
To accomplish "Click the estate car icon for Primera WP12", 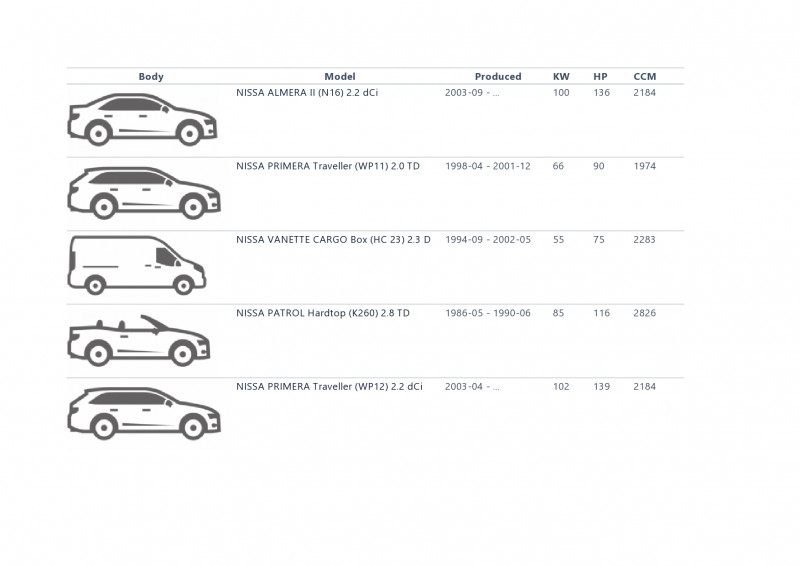I will click(144, 413).
